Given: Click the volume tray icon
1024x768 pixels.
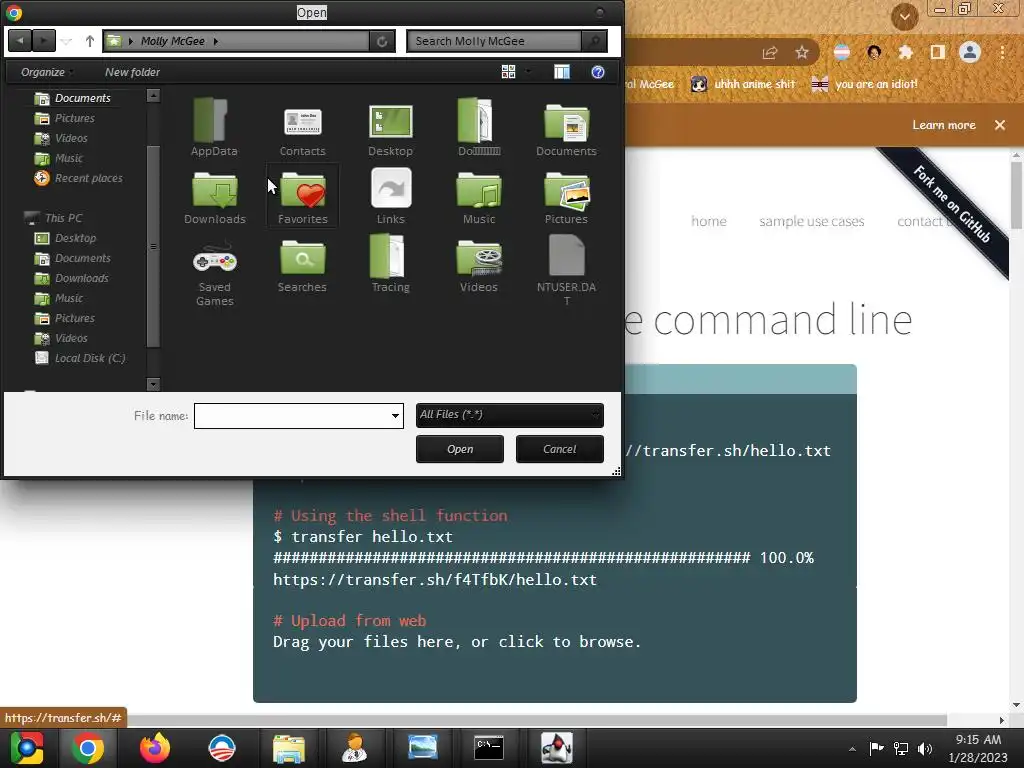Looking at the screenshot, I should (925, 748).
